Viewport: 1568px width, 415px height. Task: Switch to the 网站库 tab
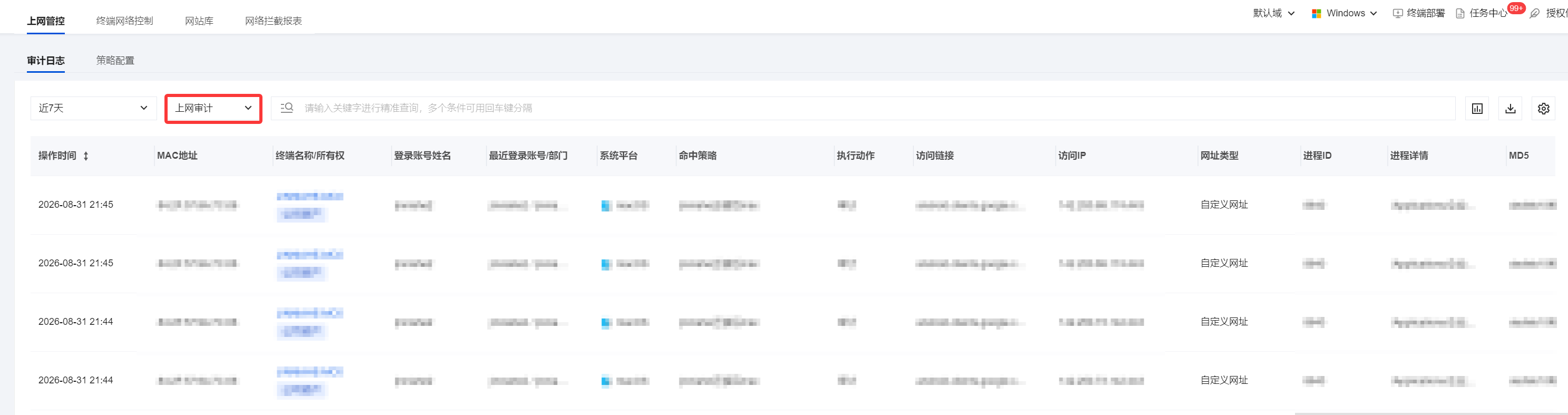(199, 21)
